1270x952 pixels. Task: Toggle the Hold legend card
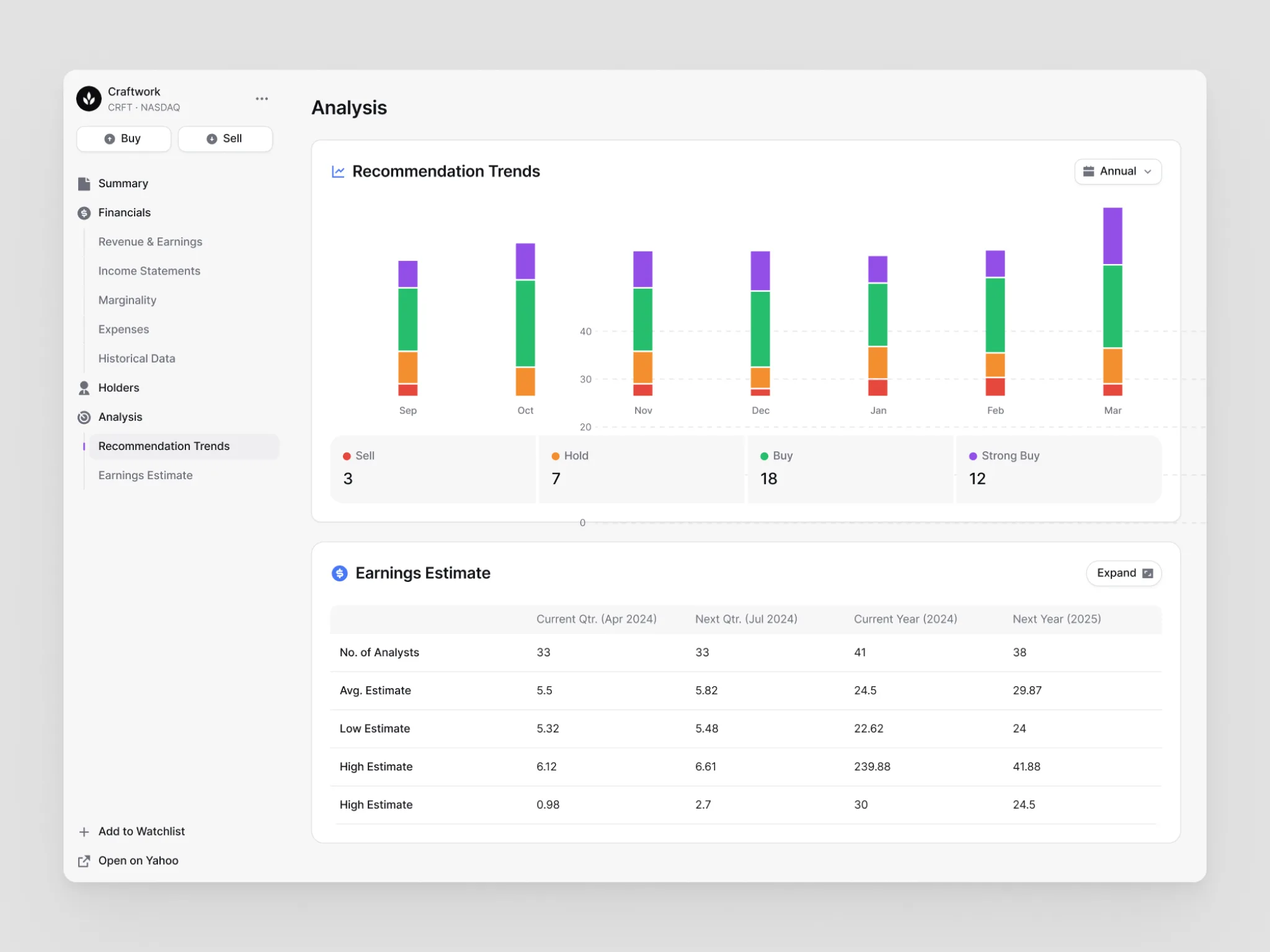coord(641,469)
